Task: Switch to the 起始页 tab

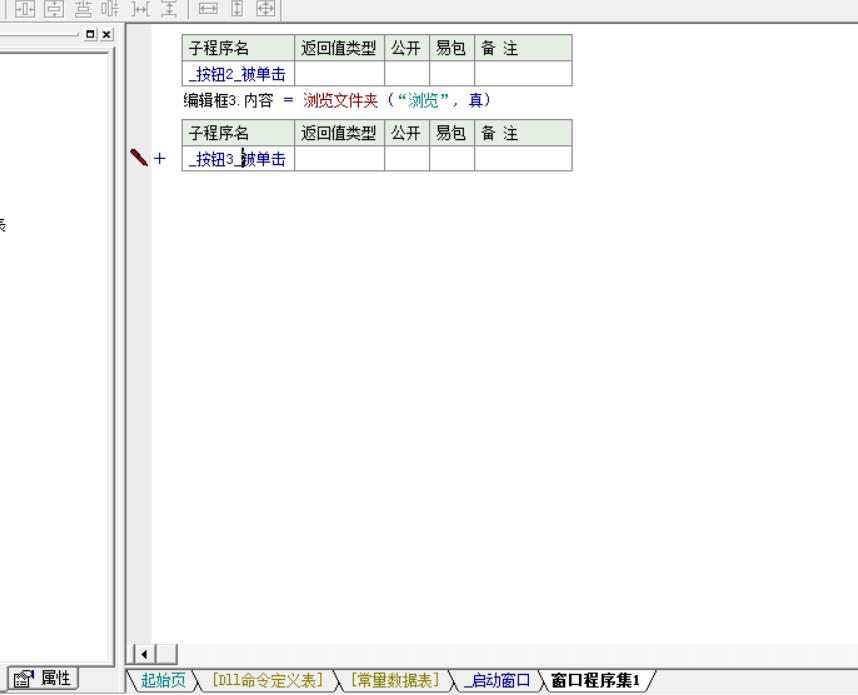Action: pyautogui.click(x=163, y=680)
